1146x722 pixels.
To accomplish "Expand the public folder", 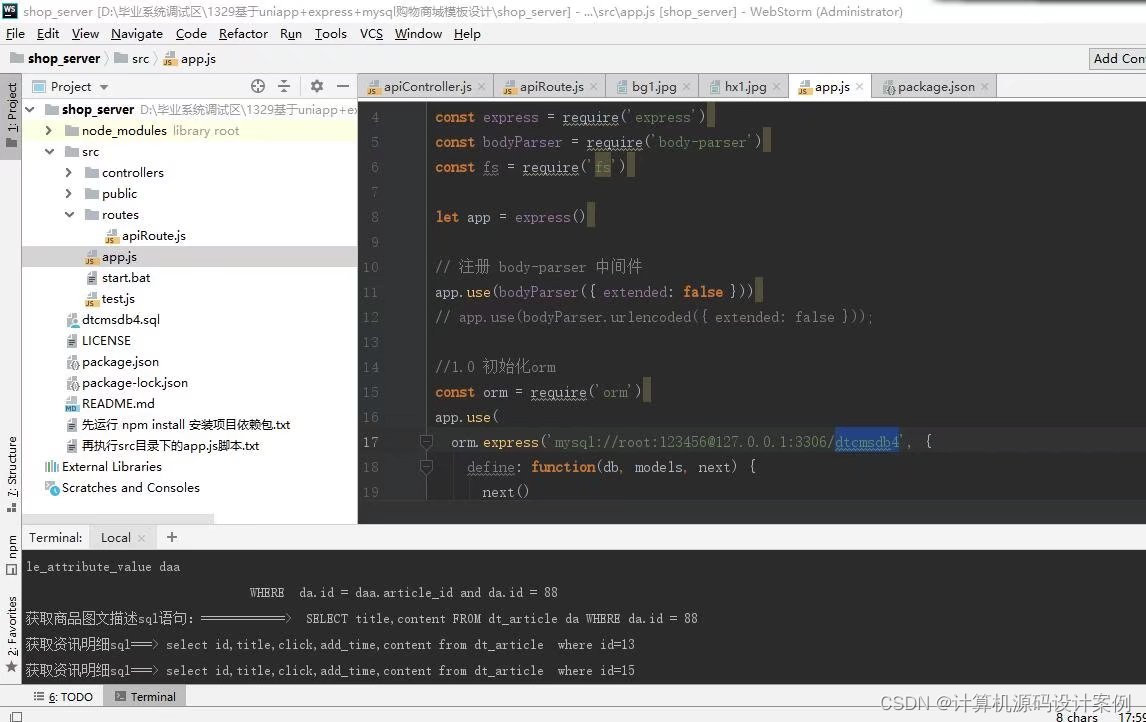I will pos(69,194).
